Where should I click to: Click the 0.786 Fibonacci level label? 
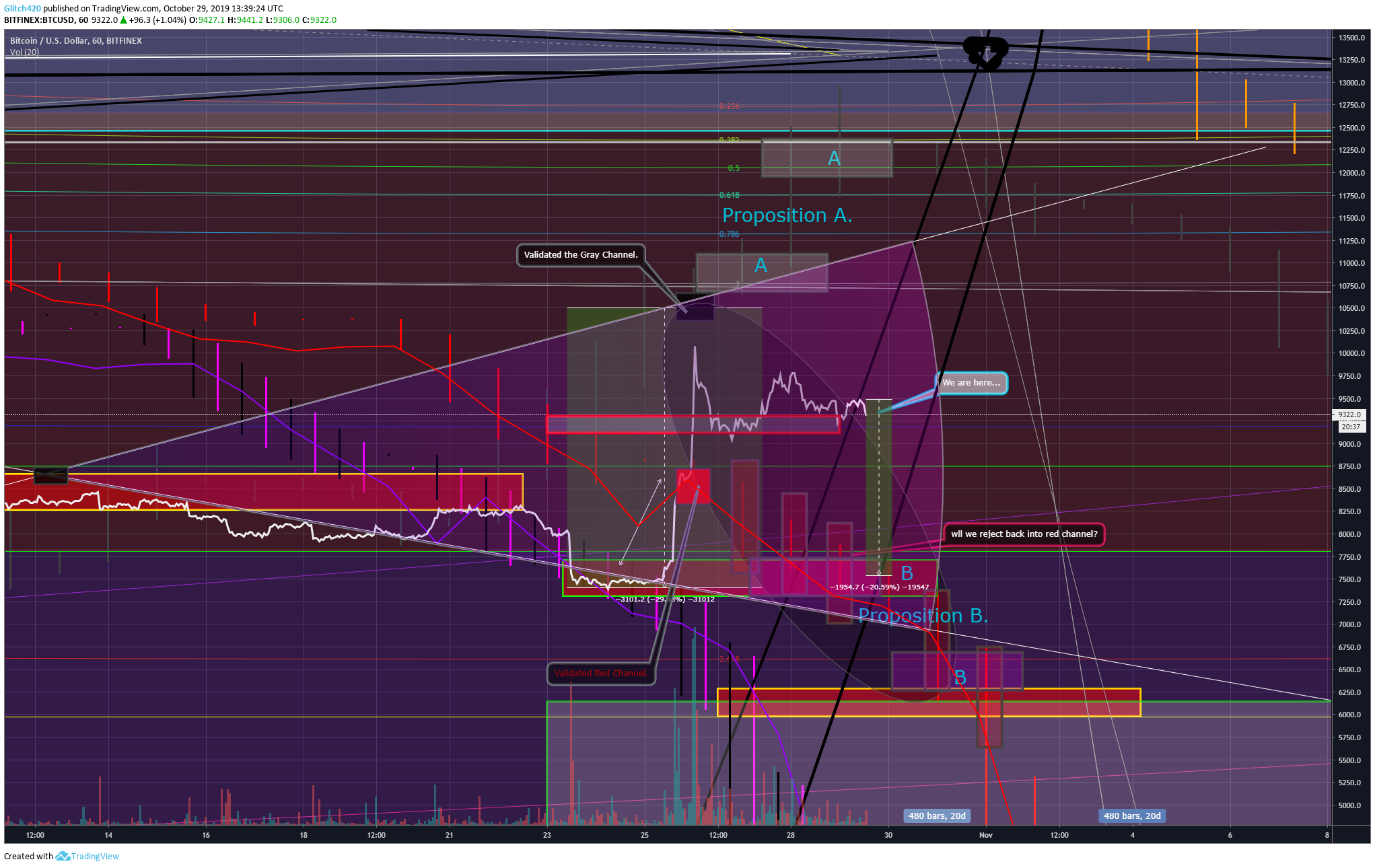pos(729,234)
